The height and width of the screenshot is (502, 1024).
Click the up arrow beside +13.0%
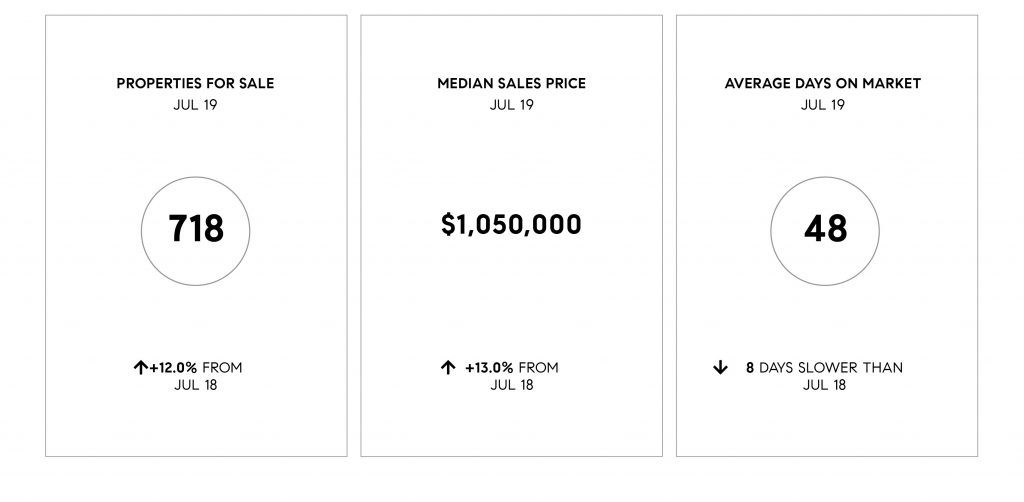447,368
